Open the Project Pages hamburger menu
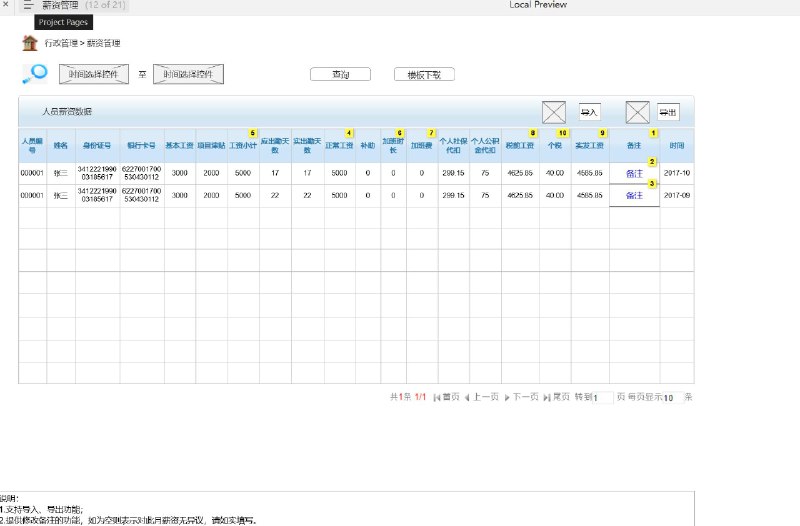This screenshot has width=800, height=526. click(28, 6)
